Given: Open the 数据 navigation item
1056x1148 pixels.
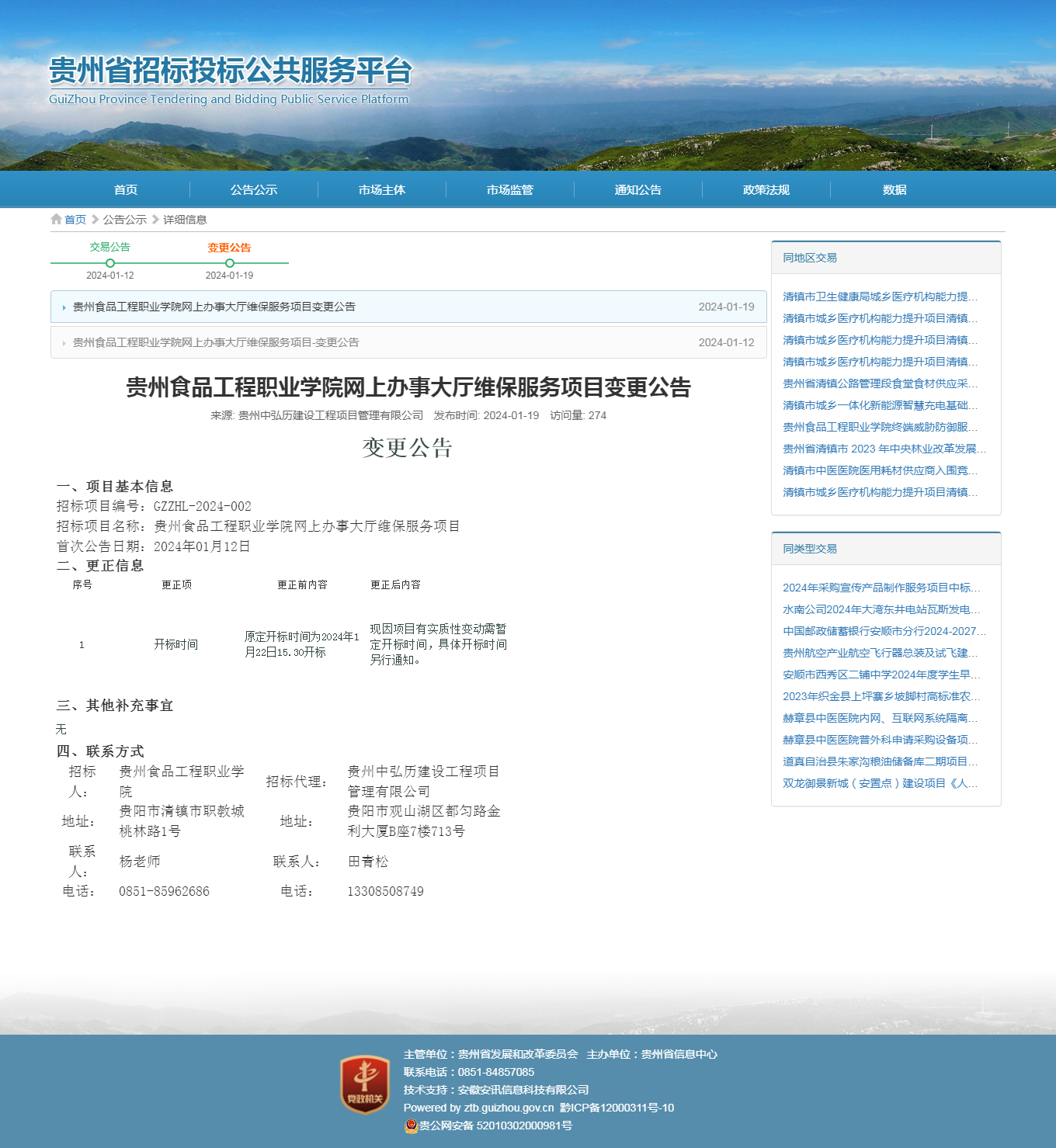Looking at the screenshot, I should click(894, 190).
